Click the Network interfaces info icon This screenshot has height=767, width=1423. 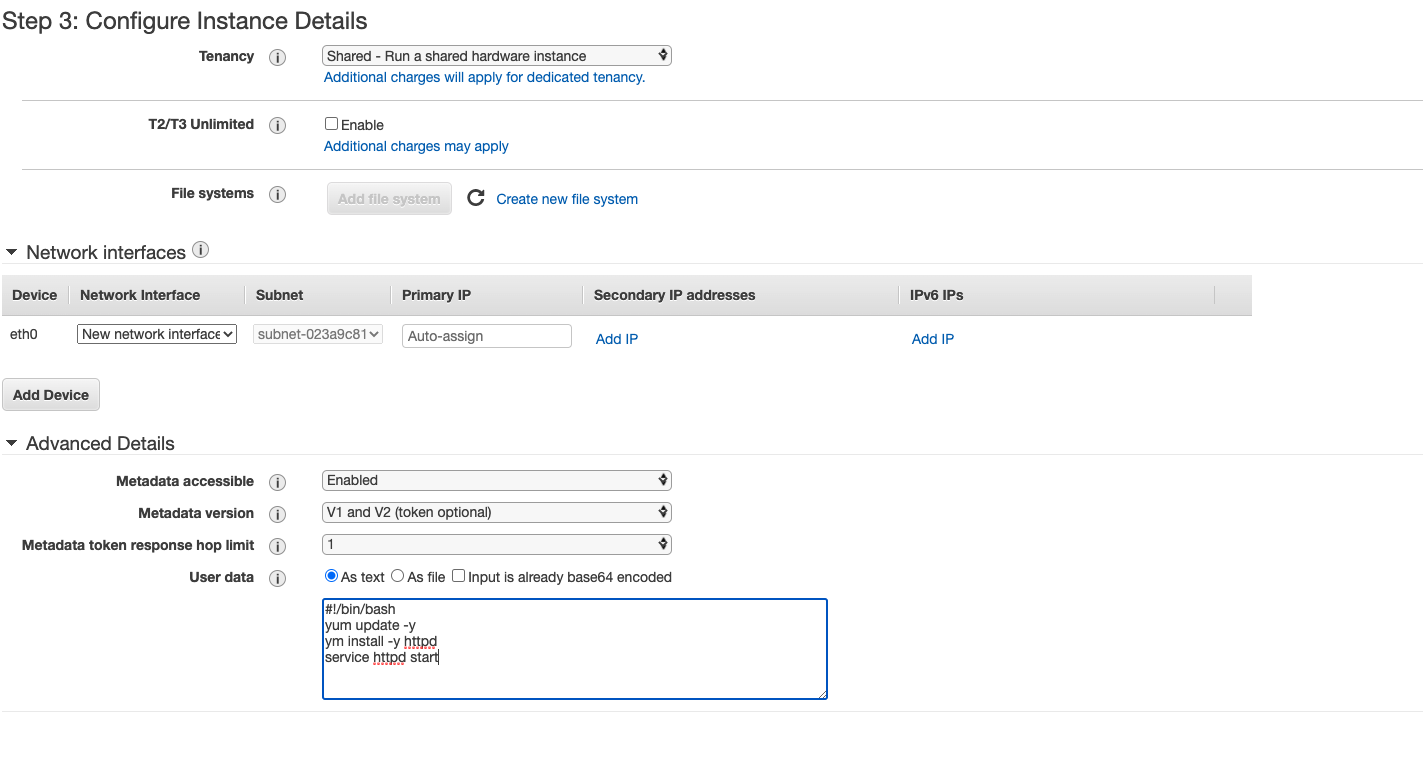pyautogui.click(x=200, y=250)
